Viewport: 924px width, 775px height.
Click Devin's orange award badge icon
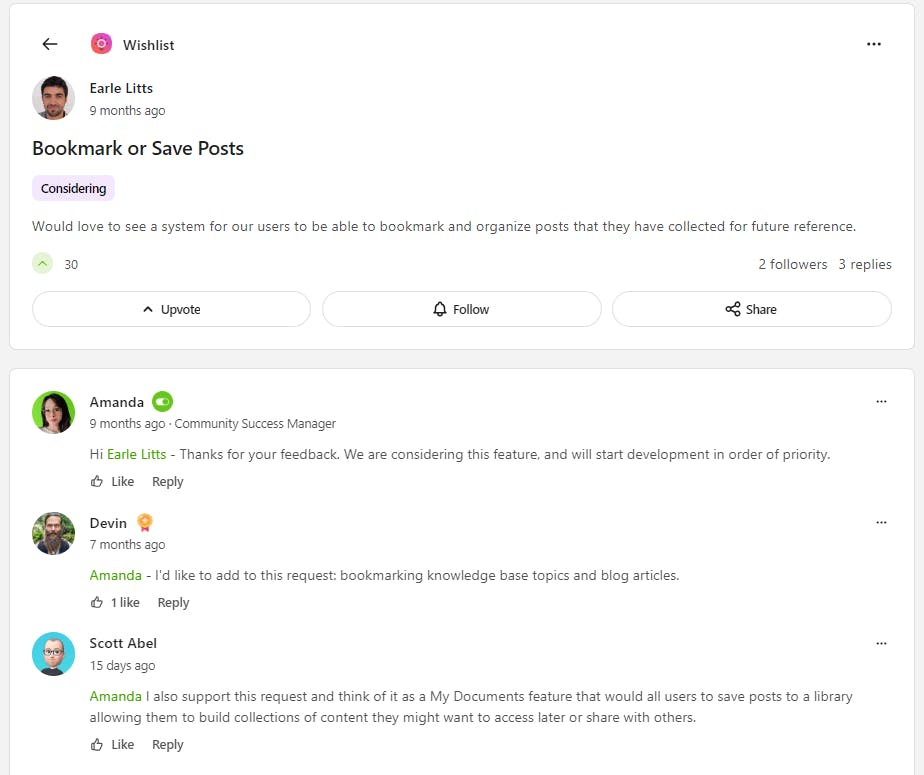point(145,522)
